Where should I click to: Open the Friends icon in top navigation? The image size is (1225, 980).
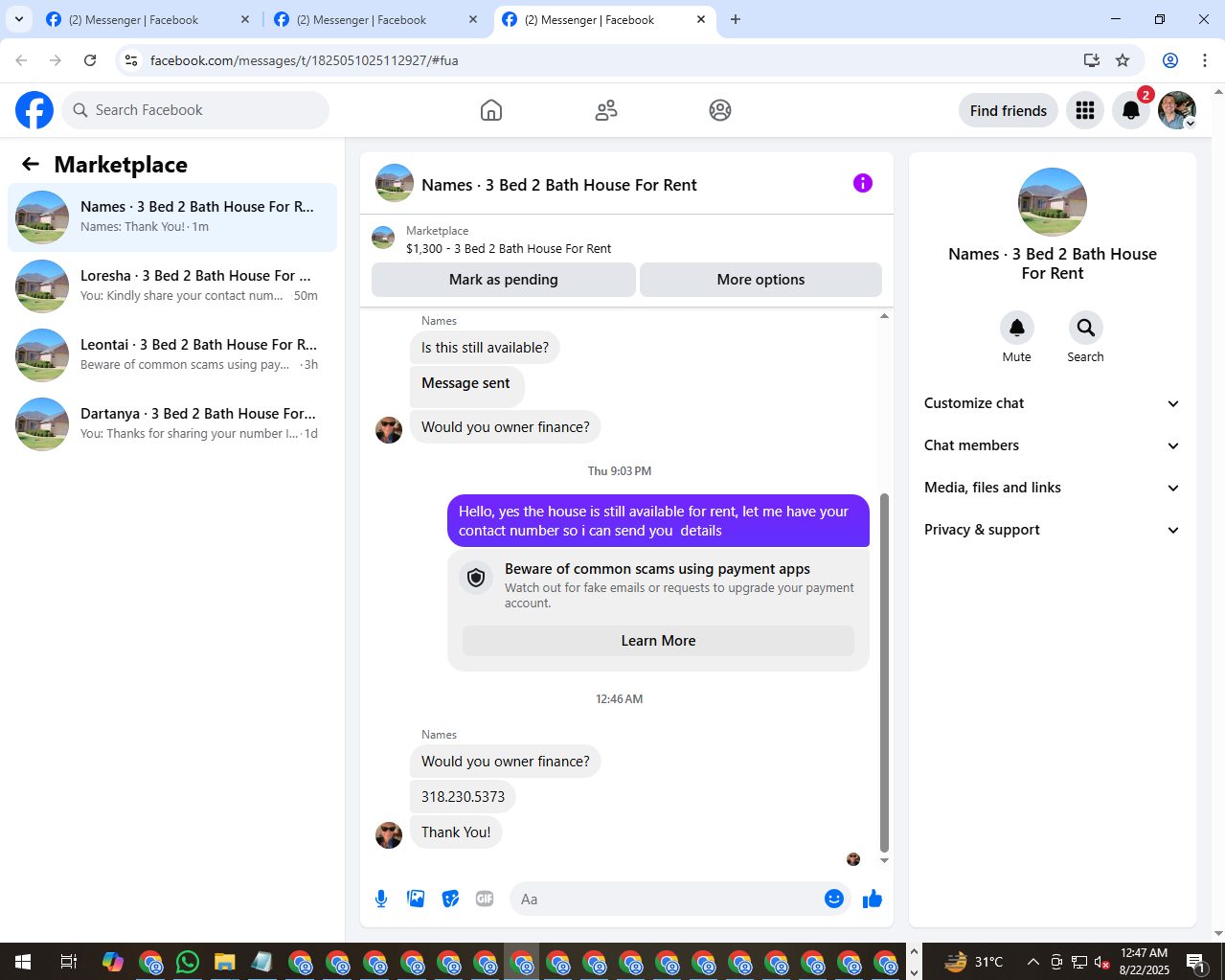pos(606,110)
